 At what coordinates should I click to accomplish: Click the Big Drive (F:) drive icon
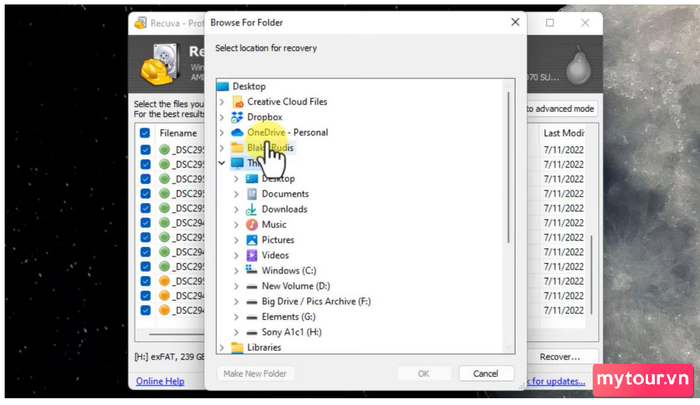coord(252,302)
